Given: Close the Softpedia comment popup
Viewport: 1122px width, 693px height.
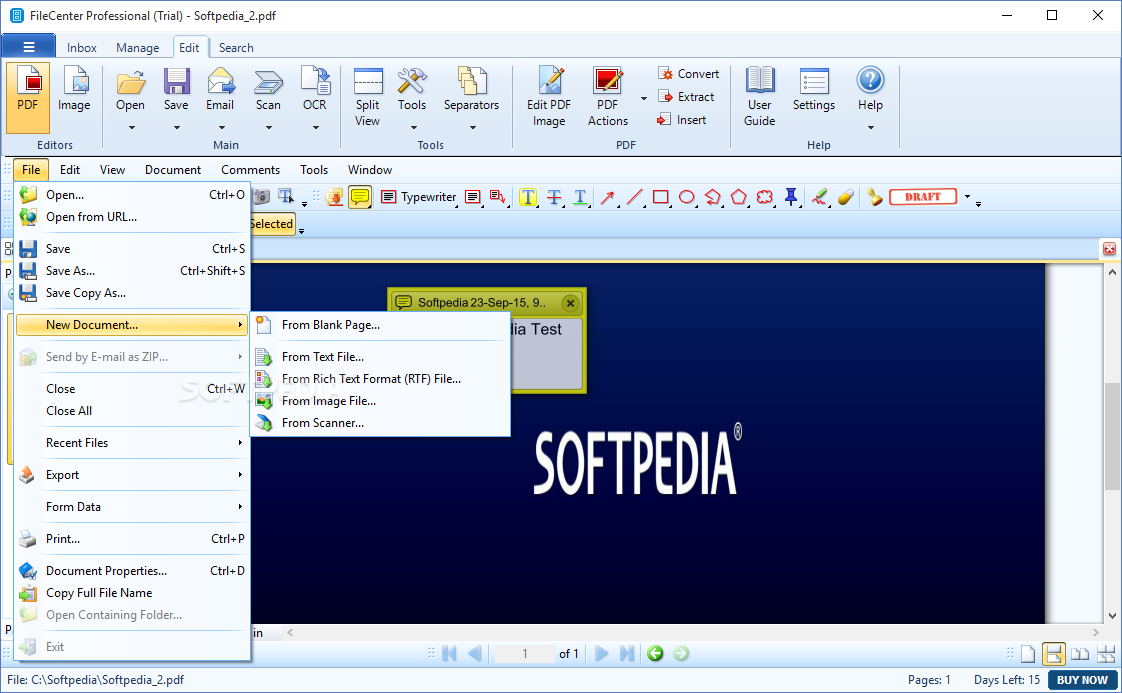Looking at the screenshot, I should 570,303.
